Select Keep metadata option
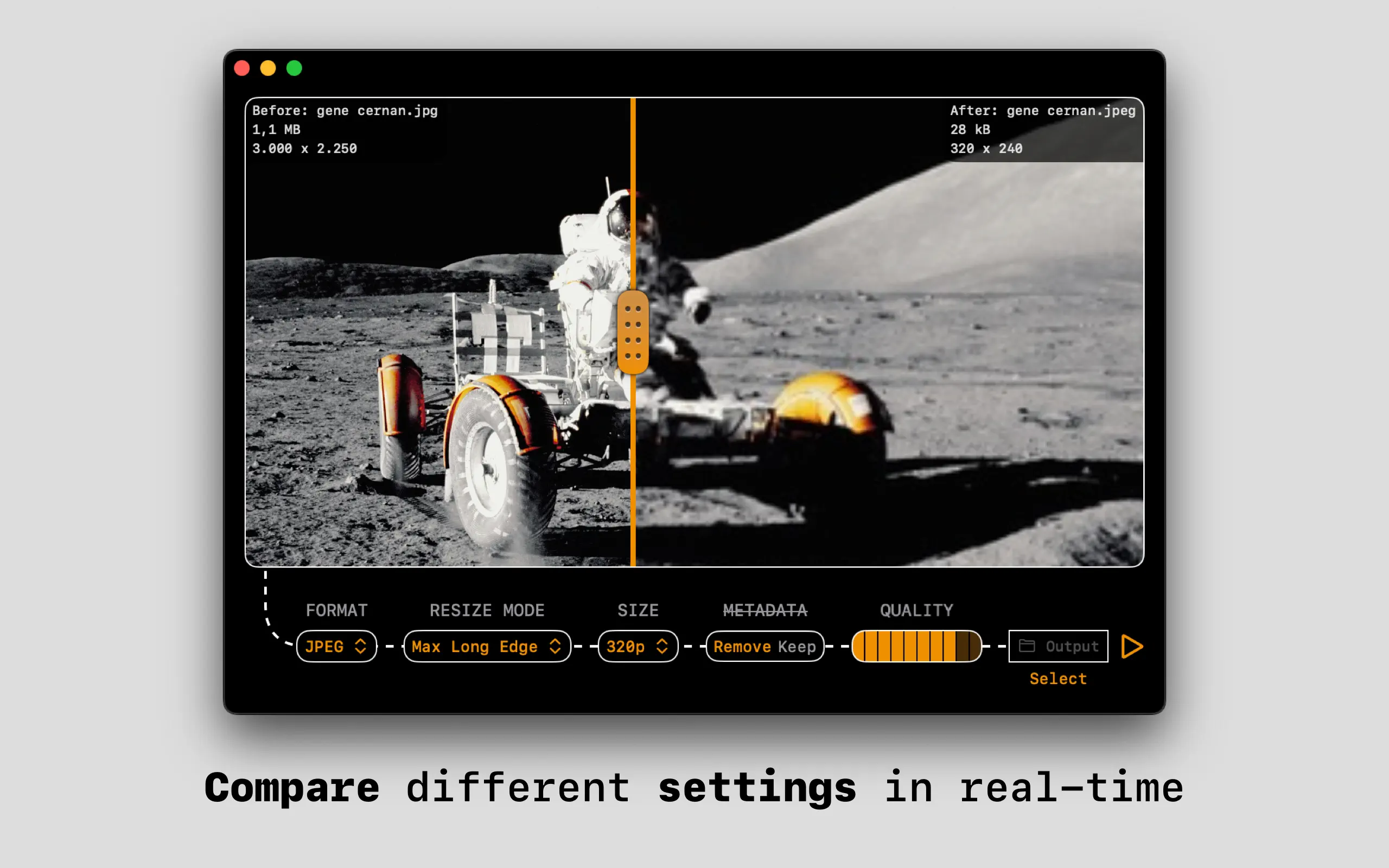The width and height of the screenshot is (1389, 868). tap(797, 647)
